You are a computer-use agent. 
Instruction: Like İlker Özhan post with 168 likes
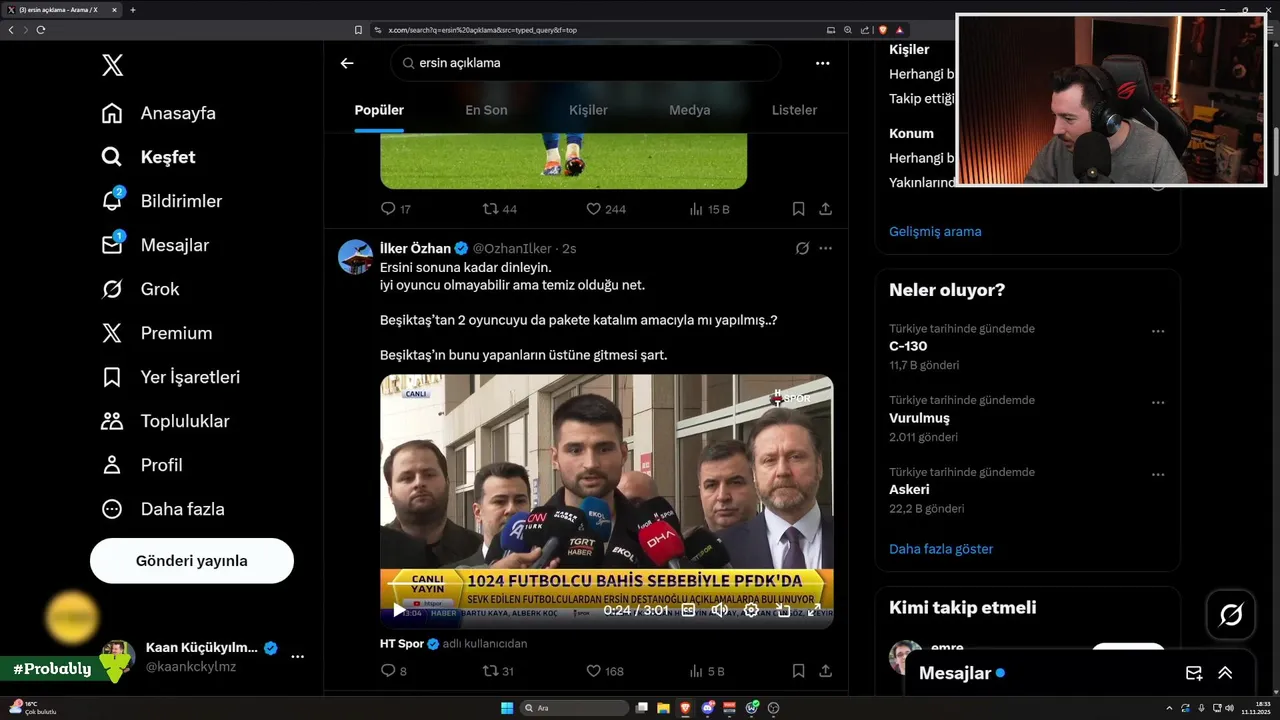click(x=605, y=671)
